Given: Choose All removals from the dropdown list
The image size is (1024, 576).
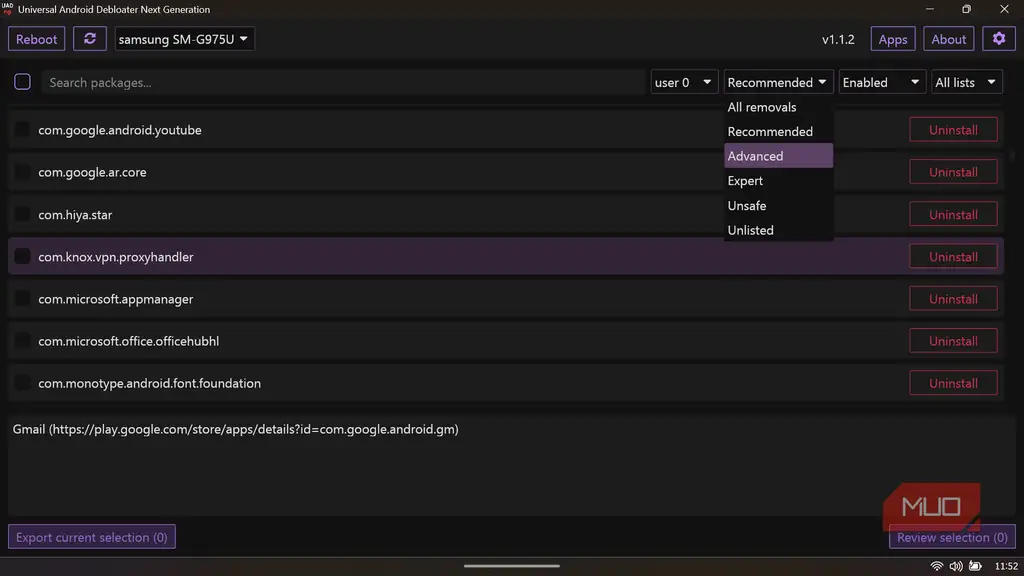Looking at the screenshot, I should coord(778,107).
